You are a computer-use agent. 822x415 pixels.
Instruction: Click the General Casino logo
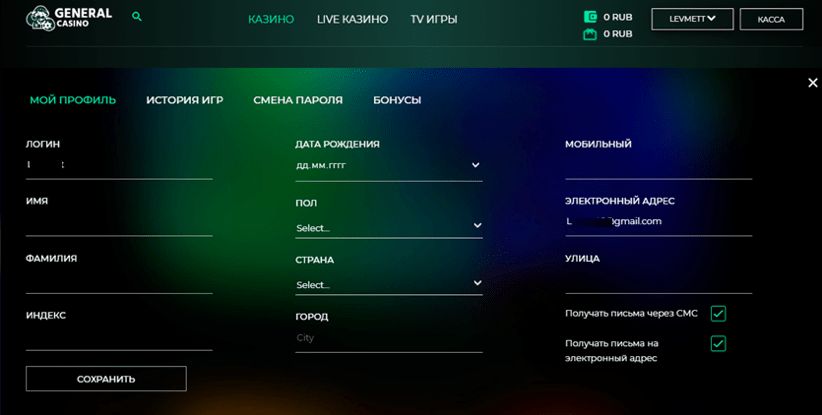click(x=69, y=18)
